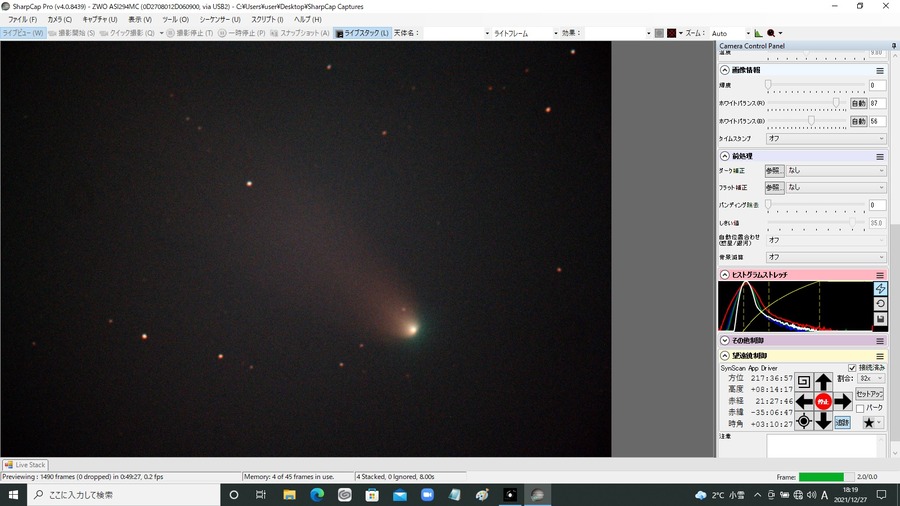
Task: Open the Sequencer (シーケンサー) menu
Action: (220, 20)
